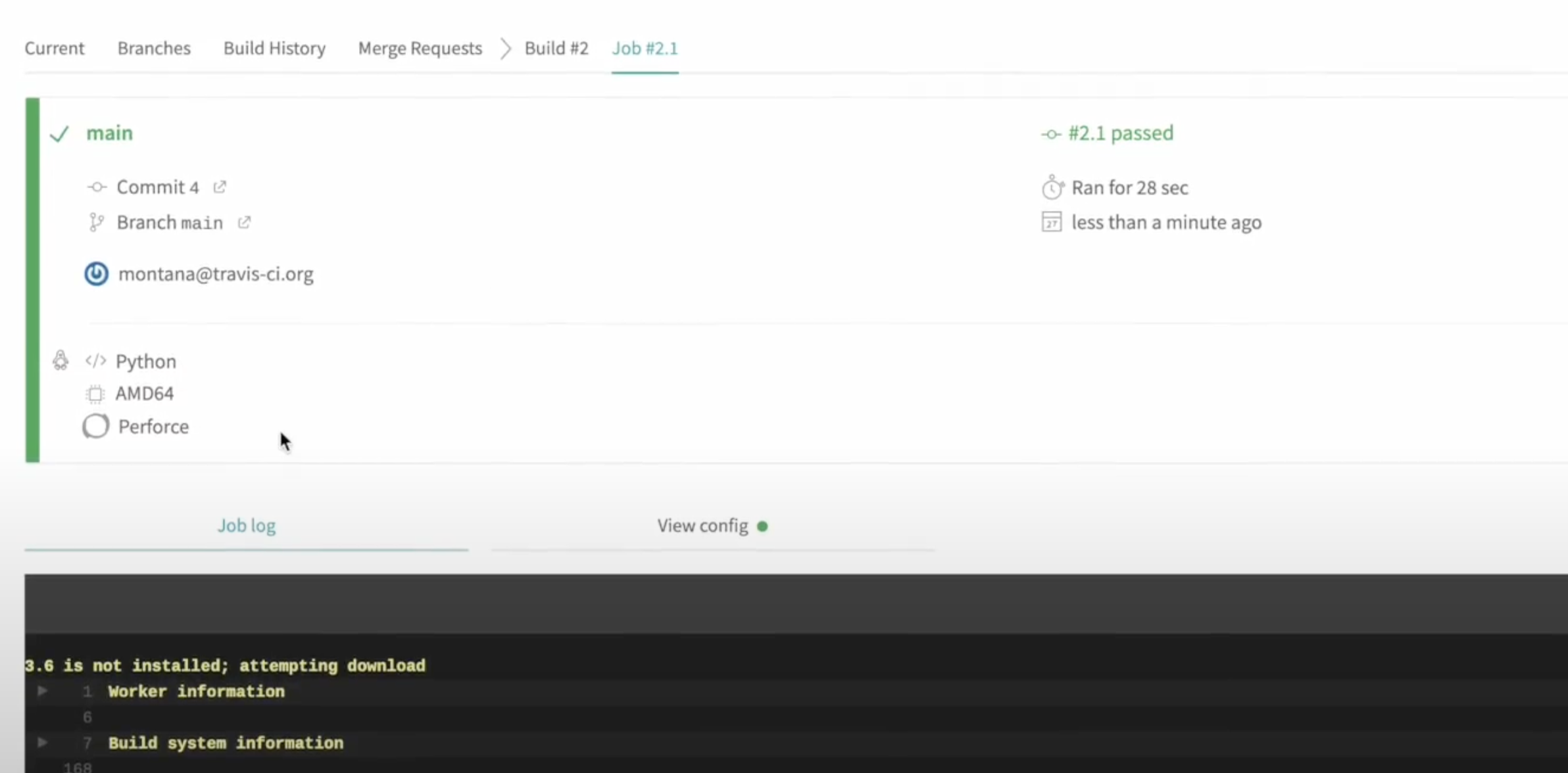
Task: Click the Perforce circle icon
Action: (x=96, y=427)
